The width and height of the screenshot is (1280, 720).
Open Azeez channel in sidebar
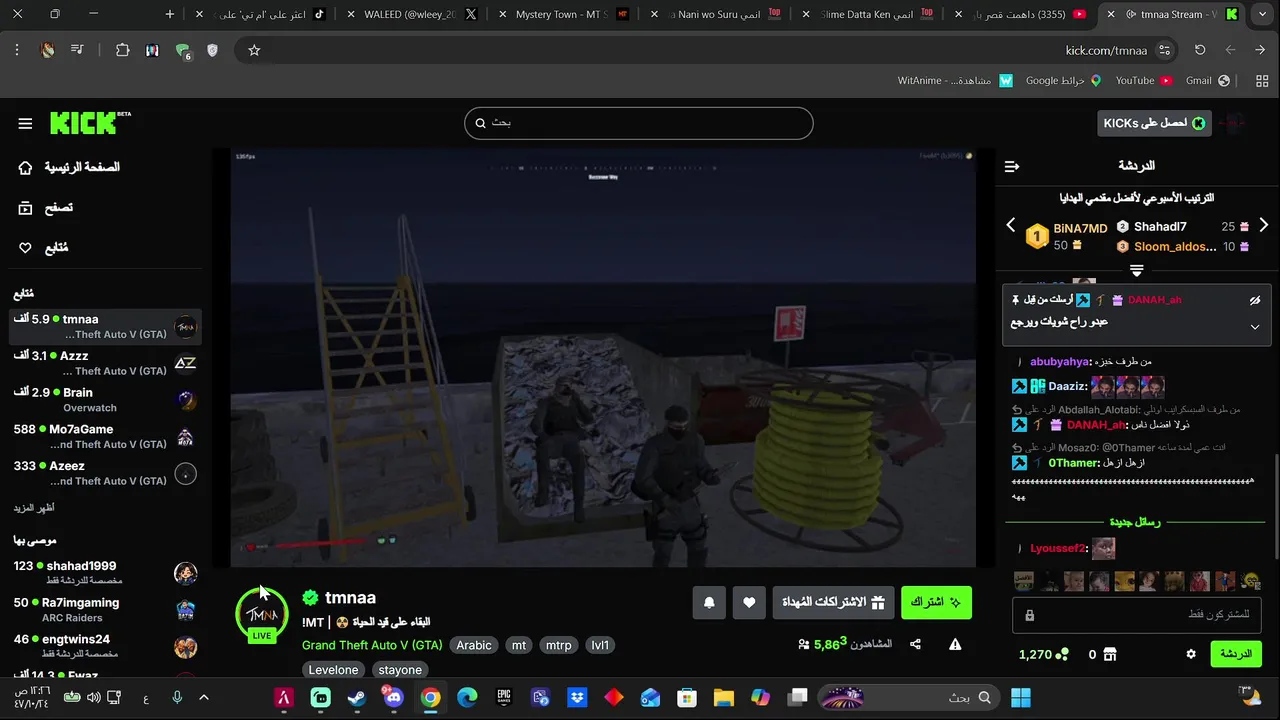pyautogui.click(x=105, y=473)
